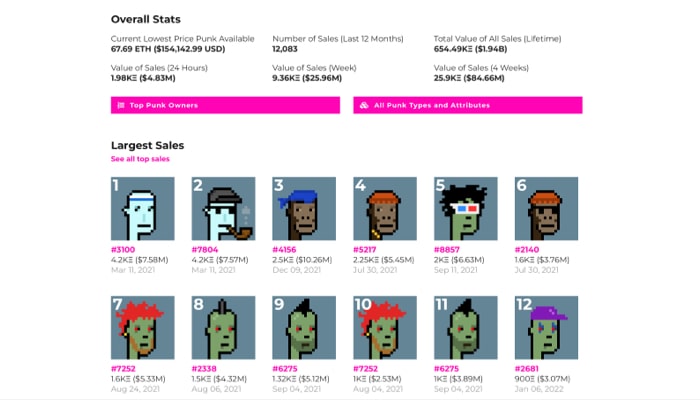Follow the See all top sales link

click(140, 159)
